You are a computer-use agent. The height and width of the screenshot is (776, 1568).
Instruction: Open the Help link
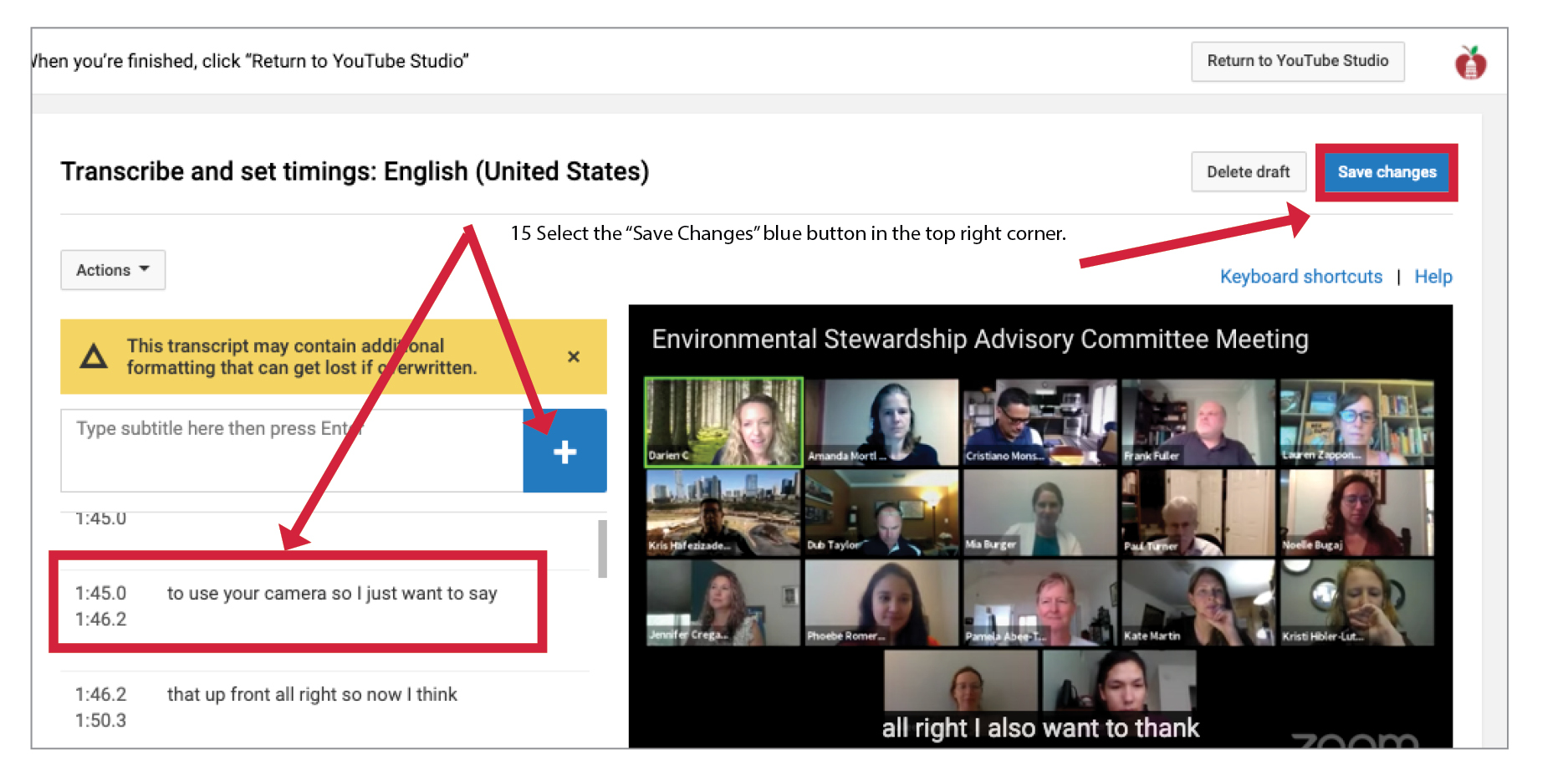1433,277
